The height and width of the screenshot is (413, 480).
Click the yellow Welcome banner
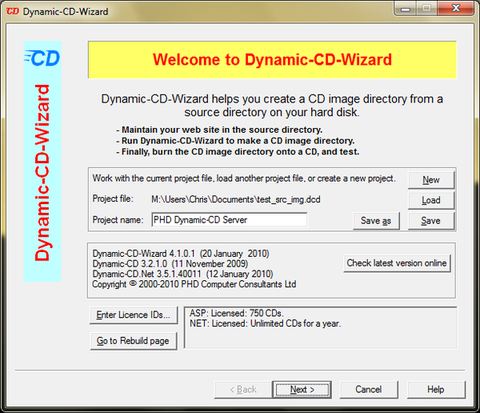tap(272, 60)
